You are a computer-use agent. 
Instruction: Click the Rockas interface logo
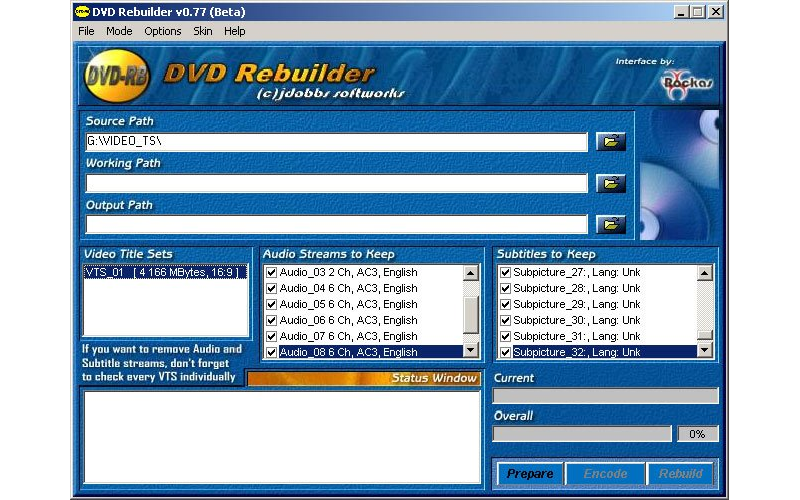click(x=686, y=83)
